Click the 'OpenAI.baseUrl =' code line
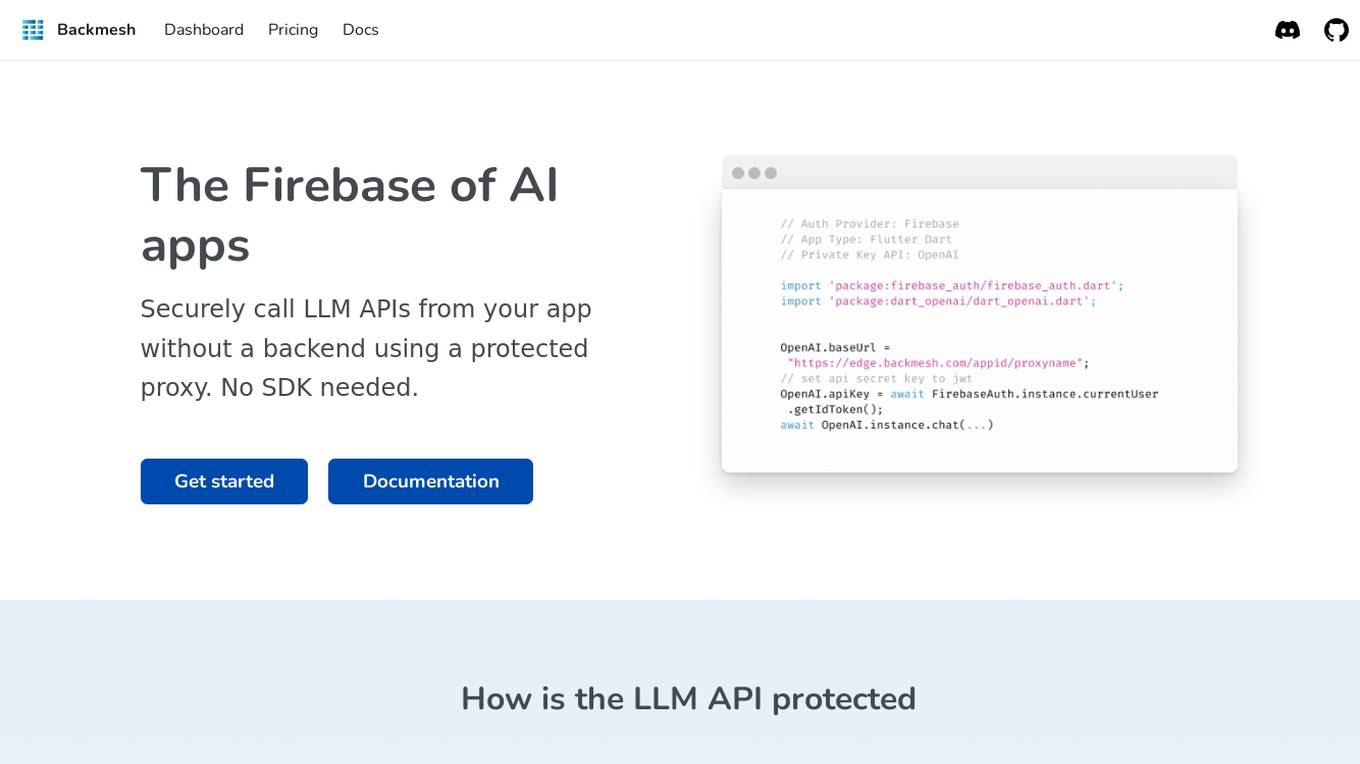 point(835,348)
